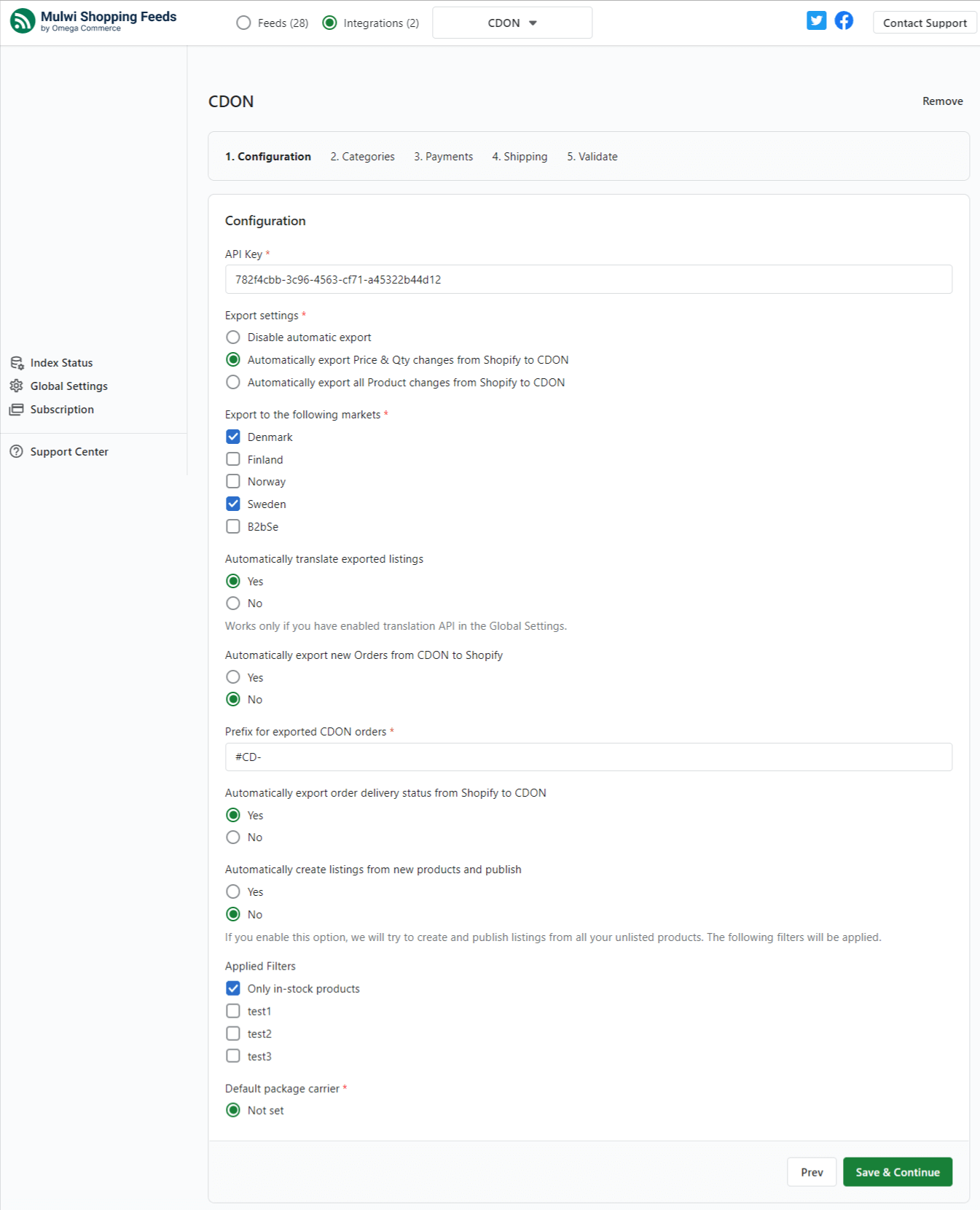The image size is (980, 1210).
Task: Click the Save & Continue button
Action: click(x=898, y=1172)
